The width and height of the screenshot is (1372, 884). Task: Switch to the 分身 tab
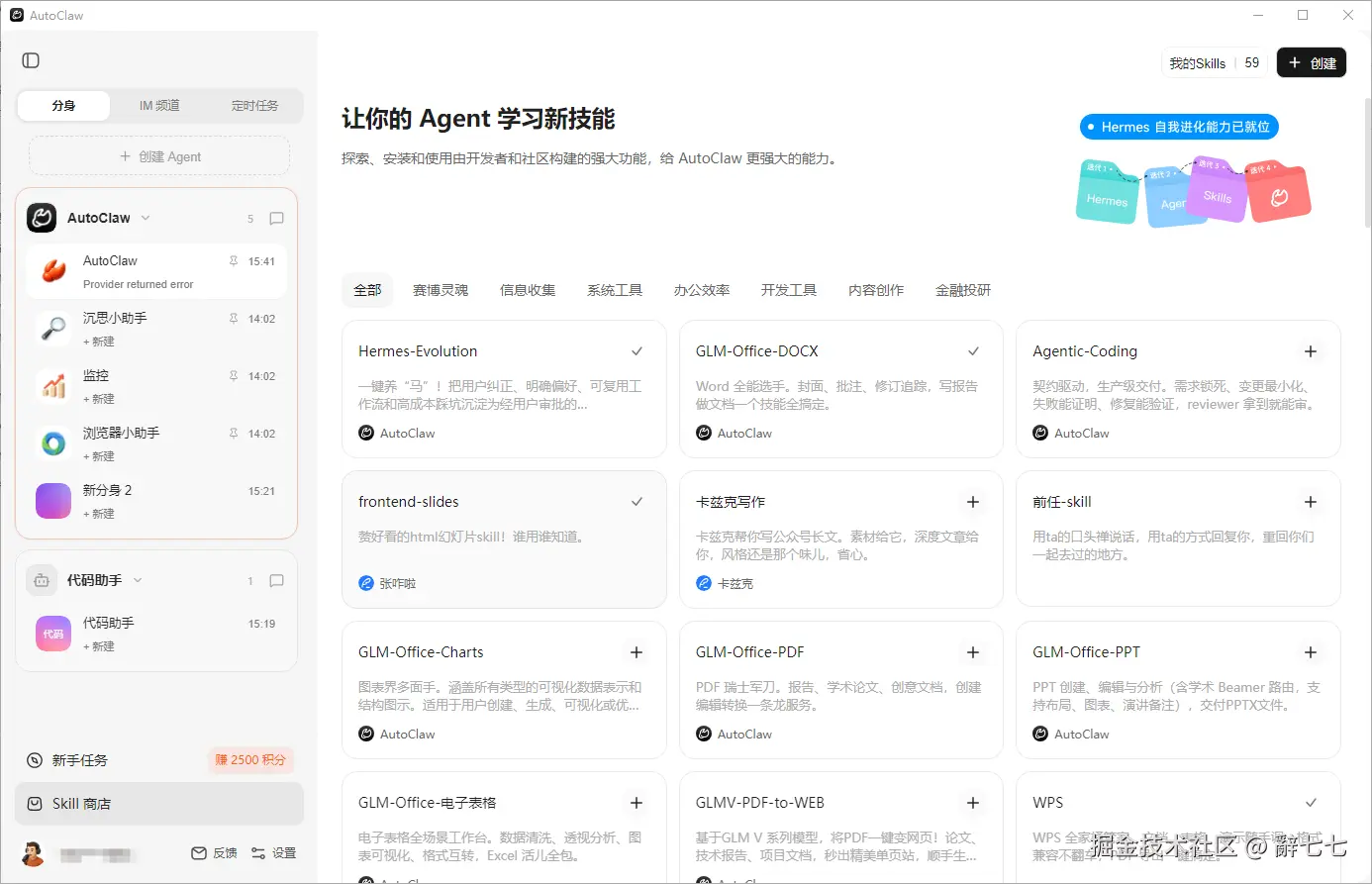click(64, 106)
